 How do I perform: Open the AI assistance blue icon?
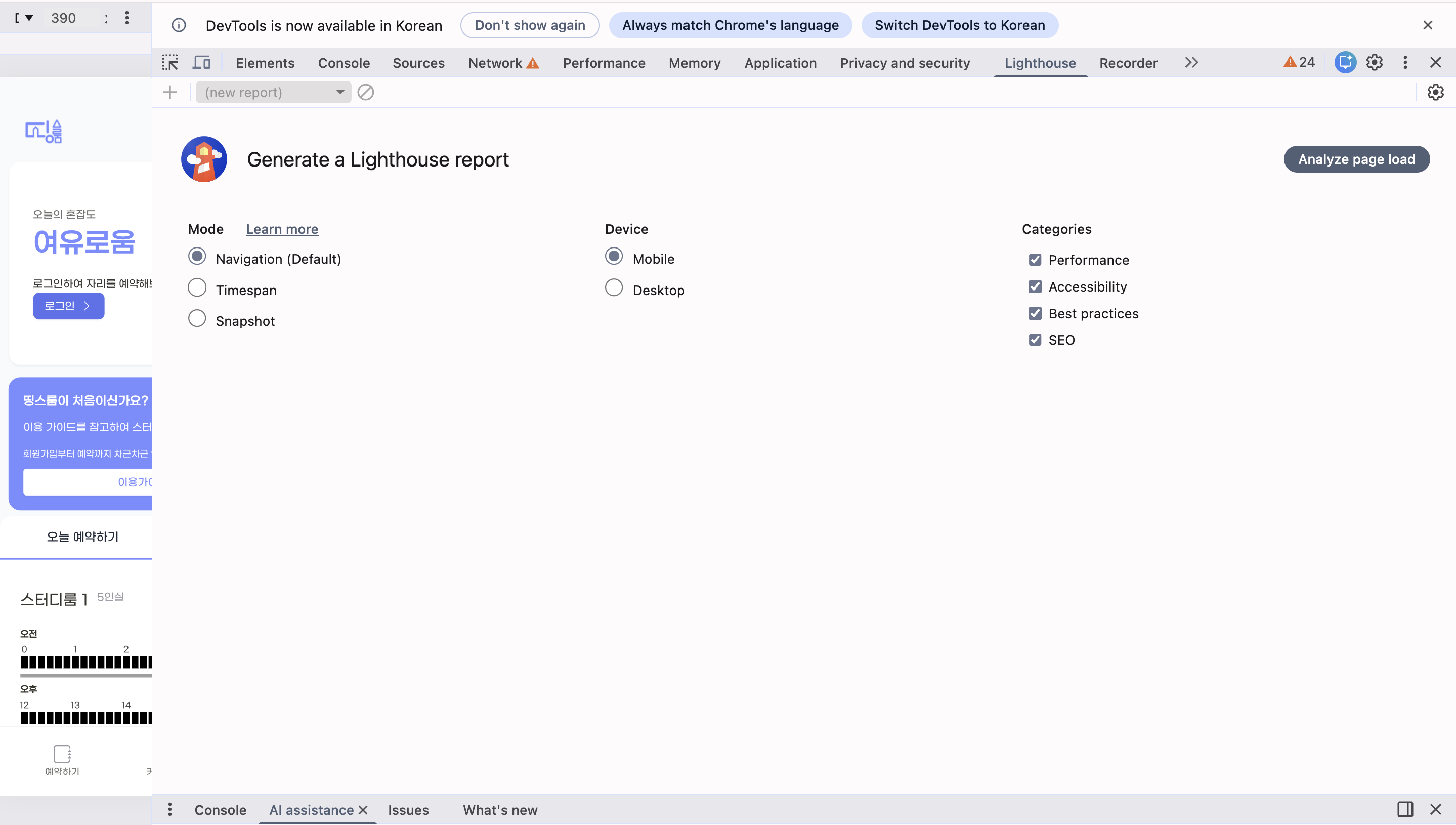pos(1345,62)
